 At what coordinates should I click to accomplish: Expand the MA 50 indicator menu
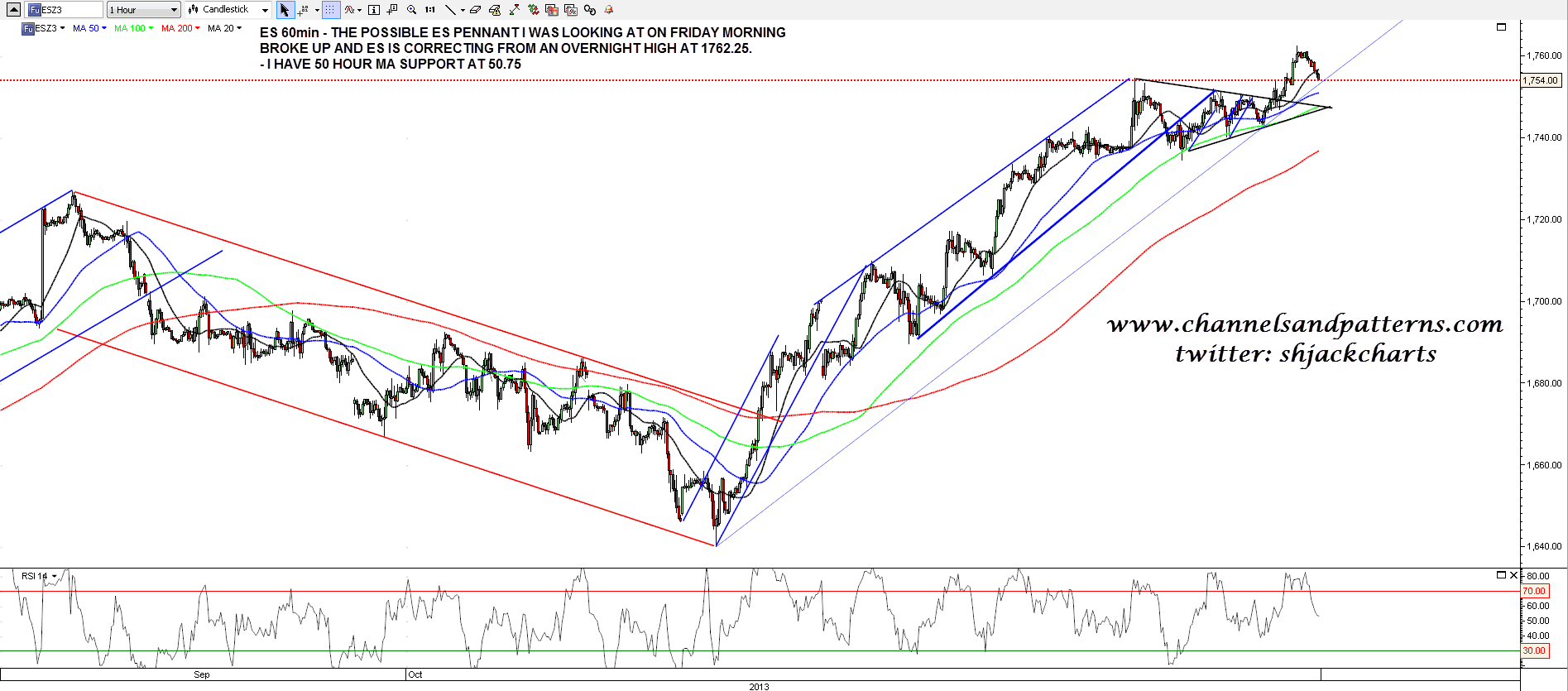(x=89, y=28)
